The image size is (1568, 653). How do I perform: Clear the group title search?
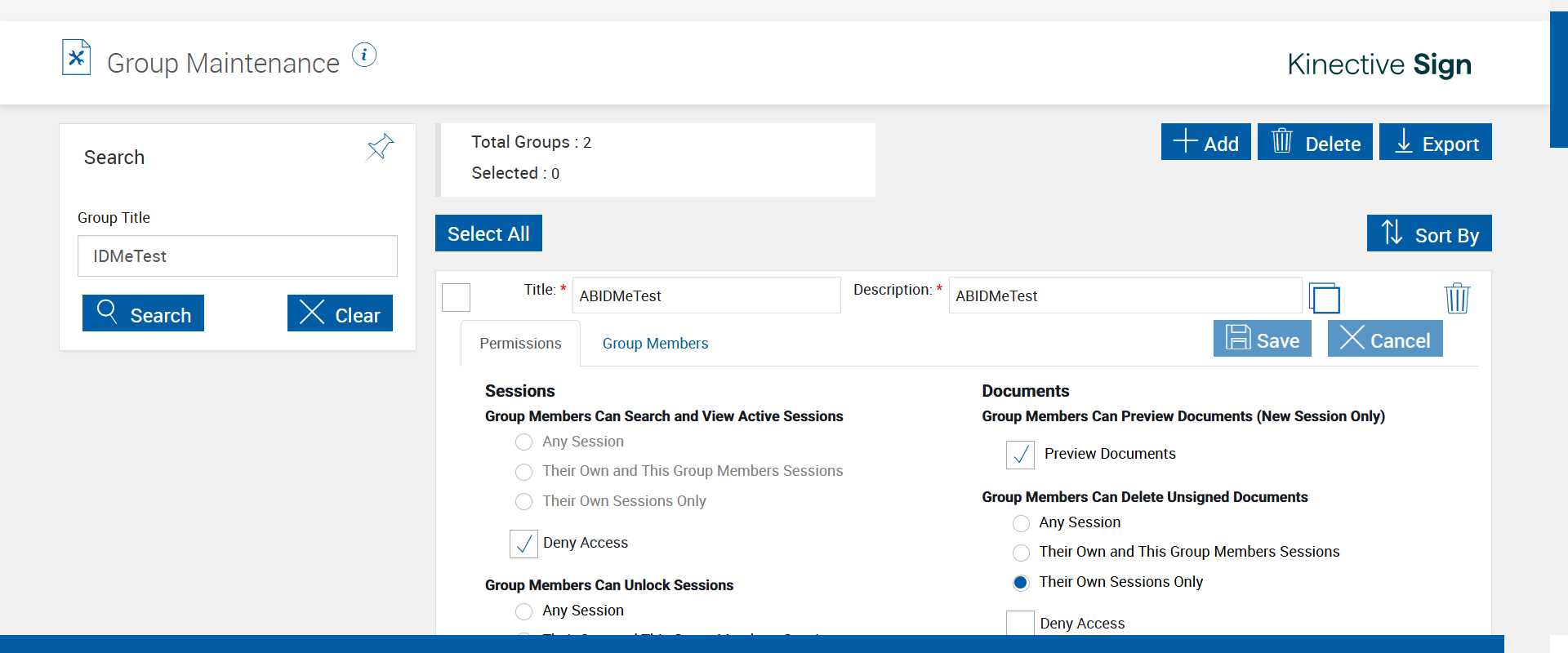340,313
